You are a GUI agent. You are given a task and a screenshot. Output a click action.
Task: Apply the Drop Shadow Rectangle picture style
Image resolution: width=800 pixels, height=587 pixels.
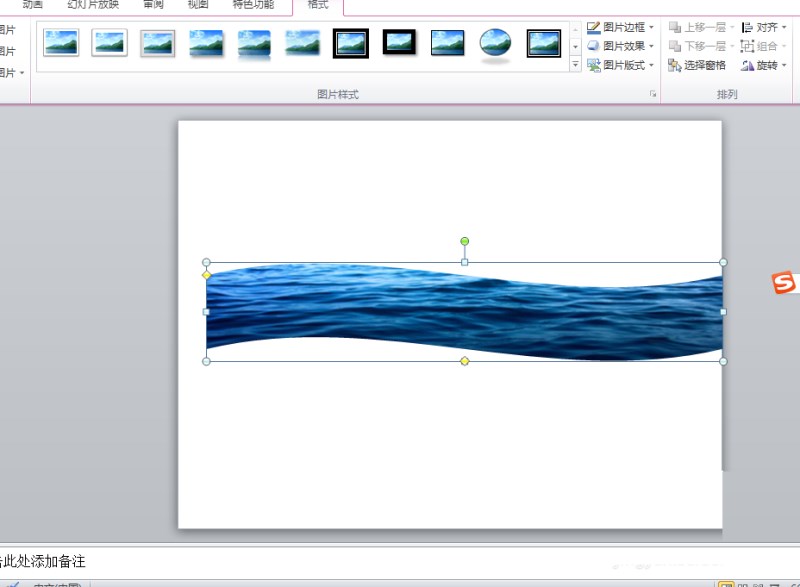pos(206,43)
